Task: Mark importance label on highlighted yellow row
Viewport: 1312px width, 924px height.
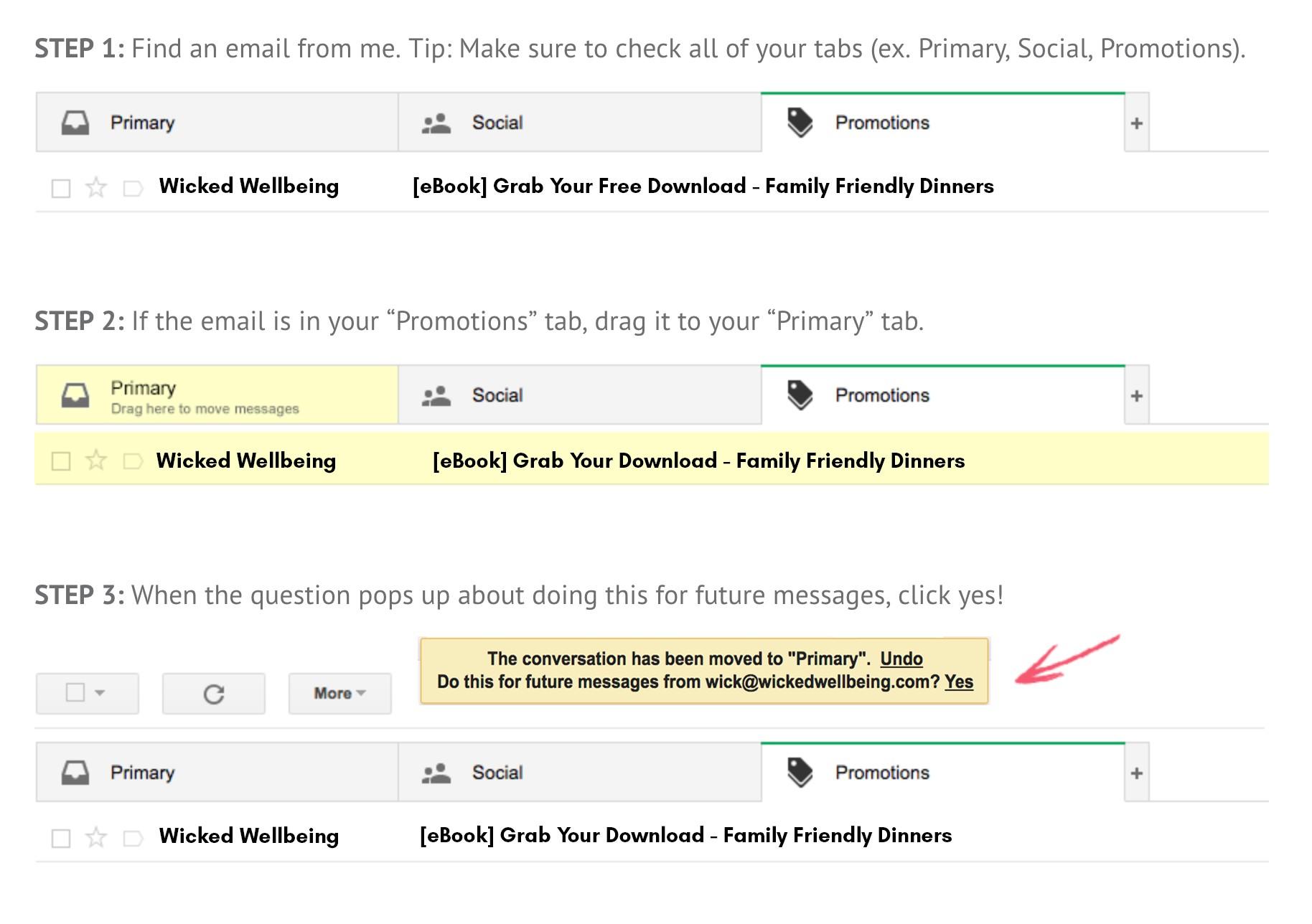Action: (133, 461)
